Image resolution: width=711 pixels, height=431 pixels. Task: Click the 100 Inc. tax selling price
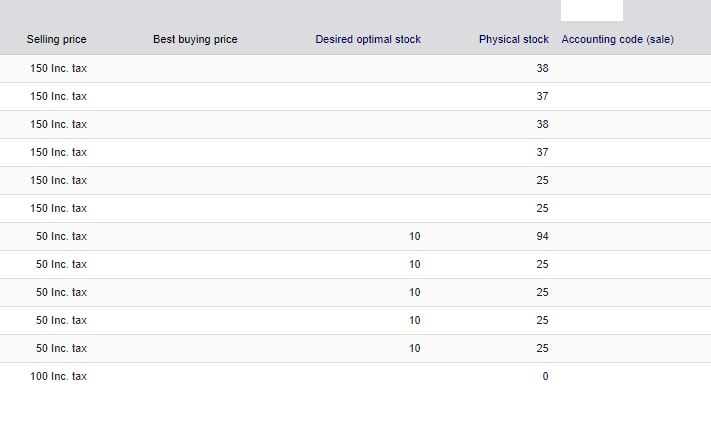58,376
